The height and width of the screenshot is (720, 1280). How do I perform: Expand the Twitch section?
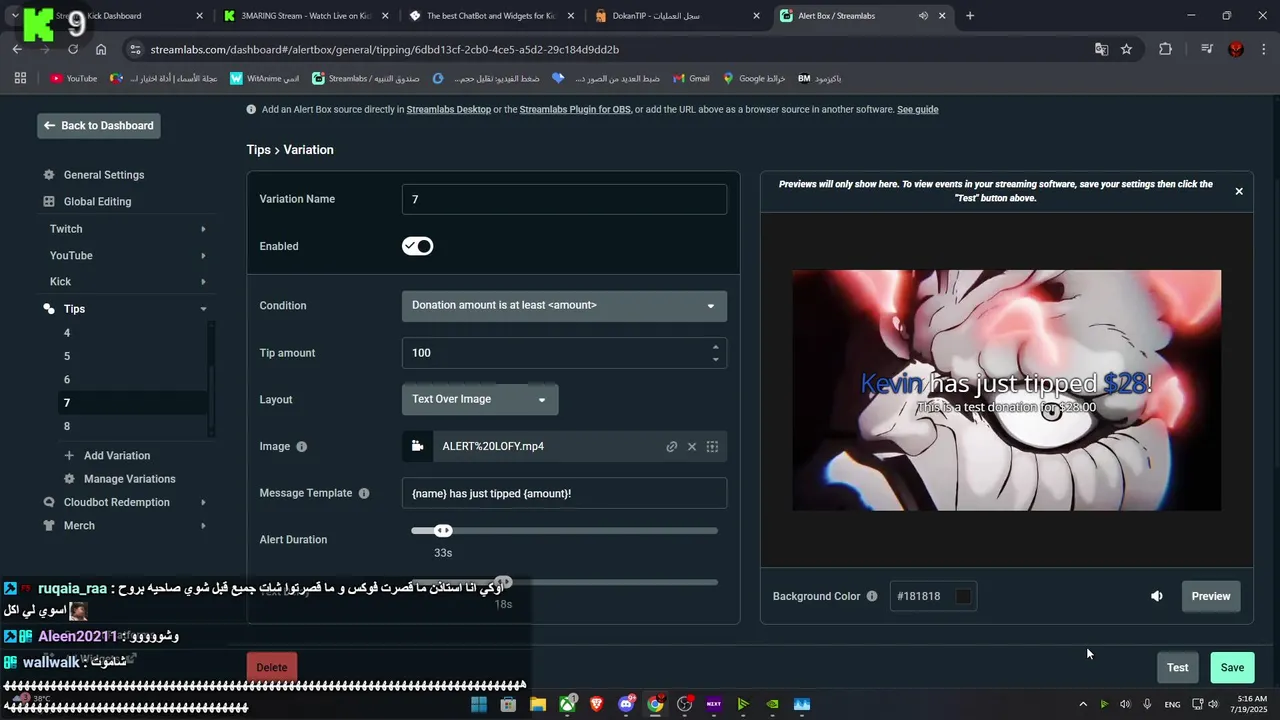(127, 229)
